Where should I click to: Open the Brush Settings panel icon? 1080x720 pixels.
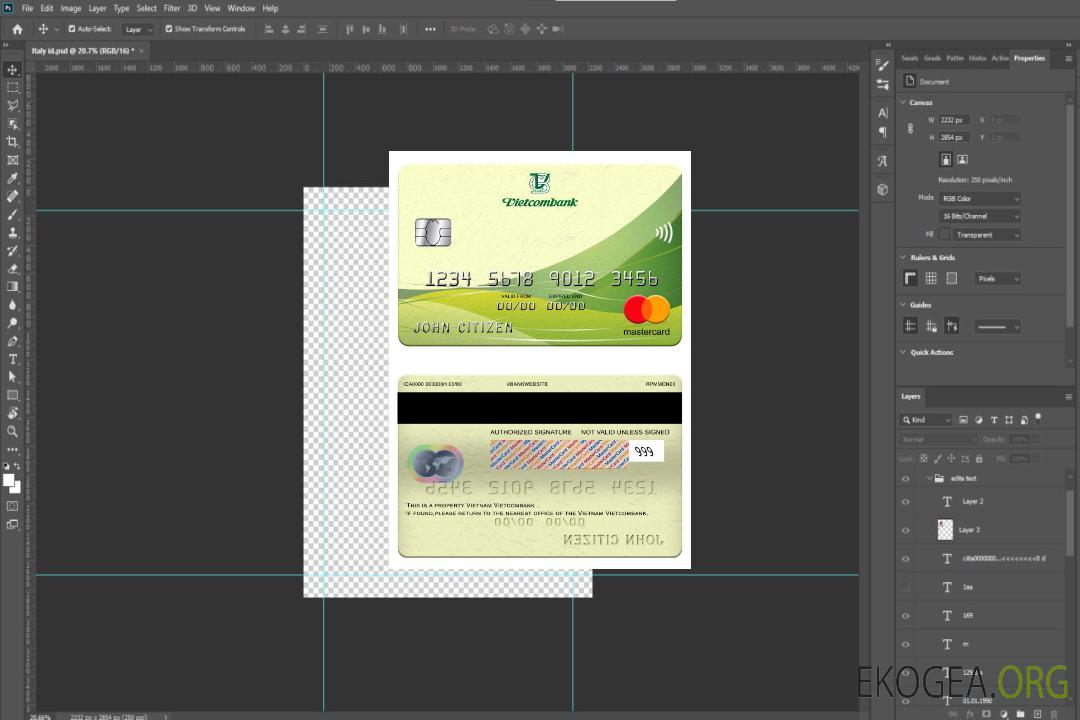pyautogui.click(x=882, y=65)
